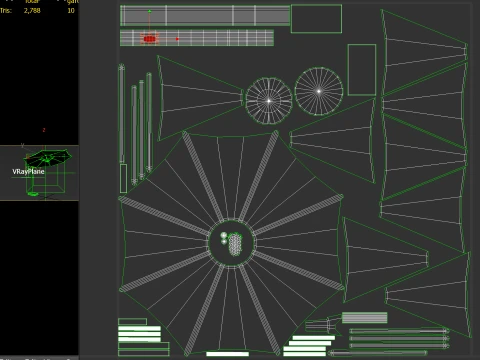This screenshot has height=360, width=480.
Task: Click the green vertical axis gizmo arrow
Action: pos(150,11)
